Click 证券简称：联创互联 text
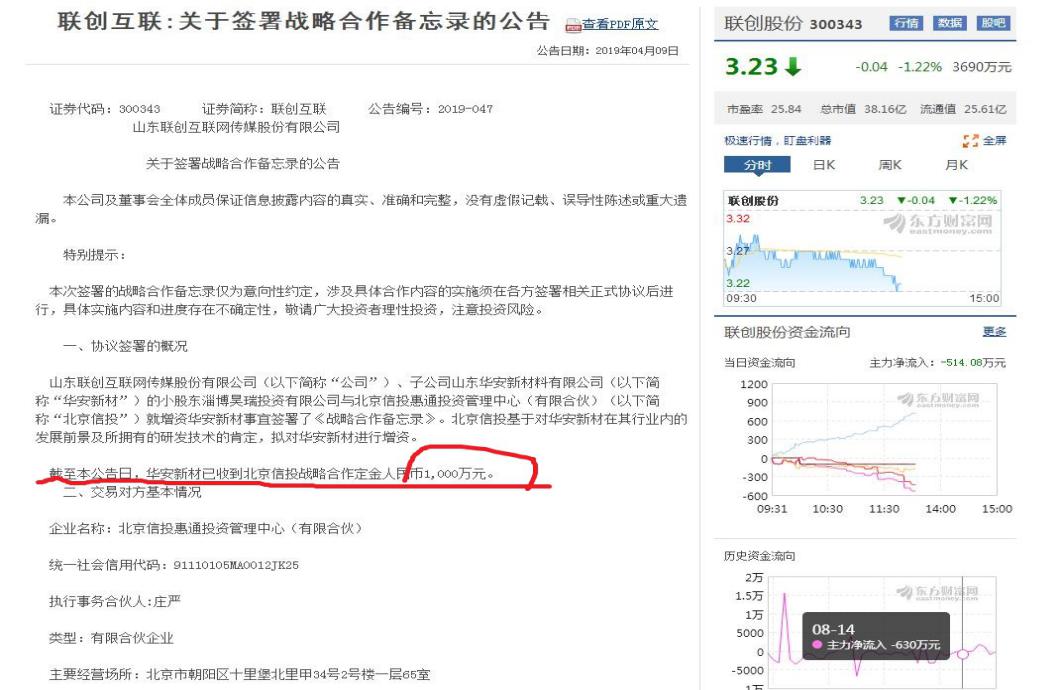 pos(264,109)
